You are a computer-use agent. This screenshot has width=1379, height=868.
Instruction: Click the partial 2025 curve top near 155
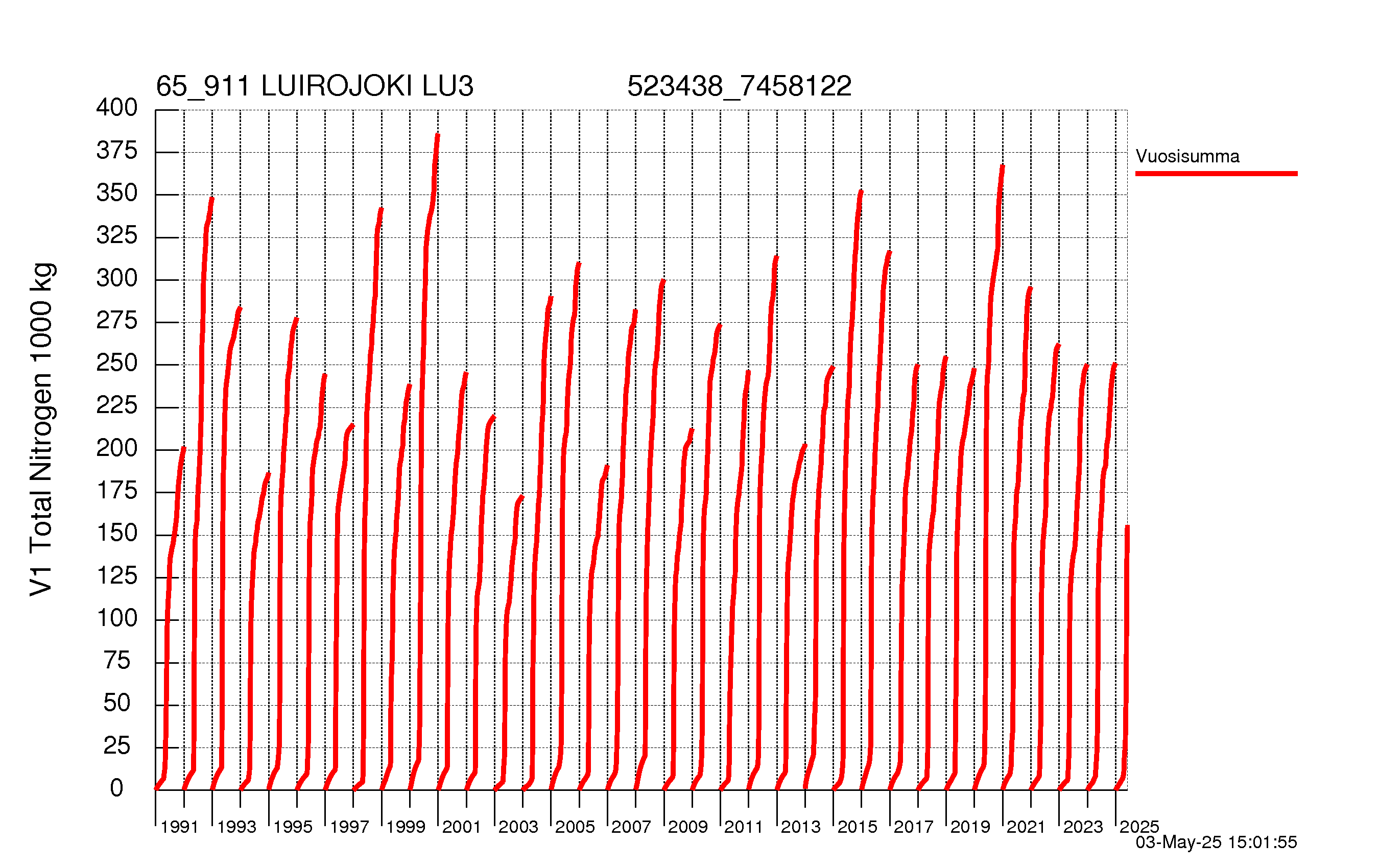coord(1127,527)
